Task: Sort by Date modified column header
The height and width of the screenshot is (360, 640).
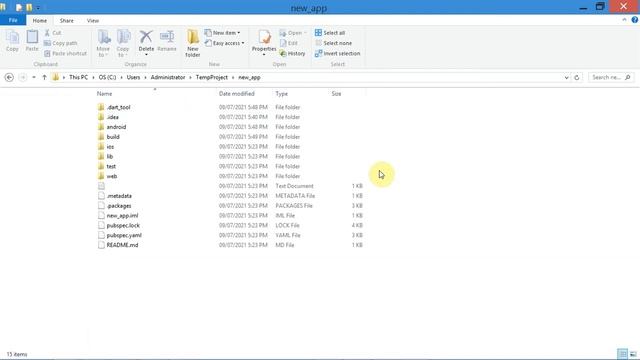Action: (237, 93)
